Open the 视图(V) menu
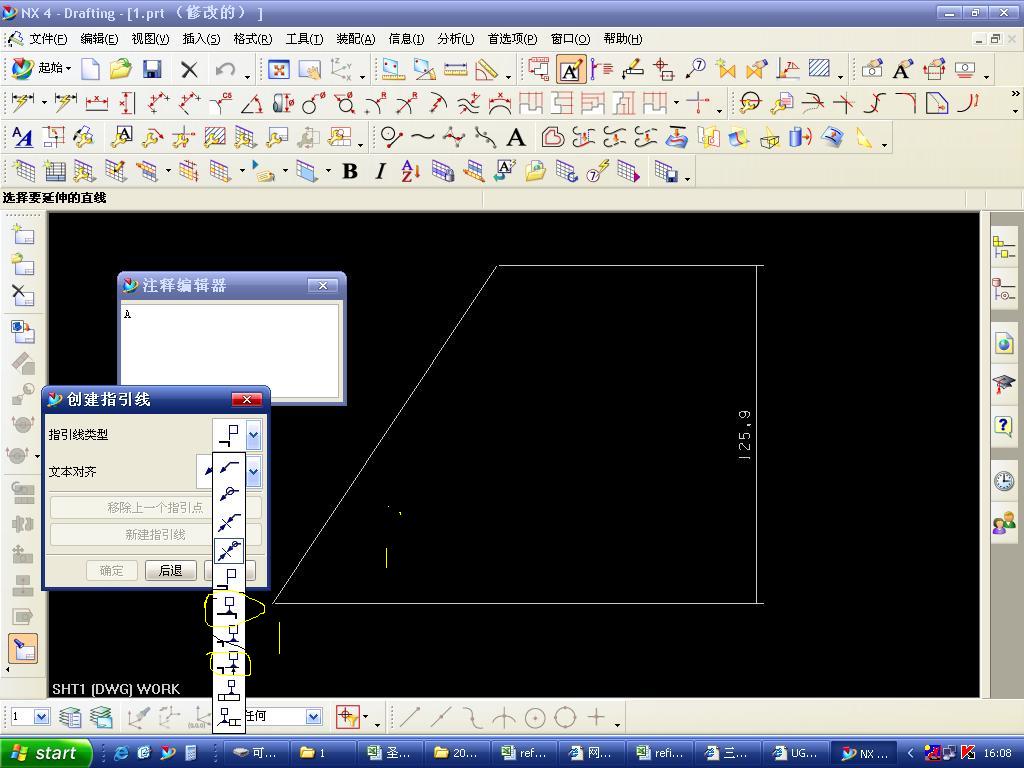This screenshot has width=1024, height=768. pyautogui.click(x=150, y=39)
